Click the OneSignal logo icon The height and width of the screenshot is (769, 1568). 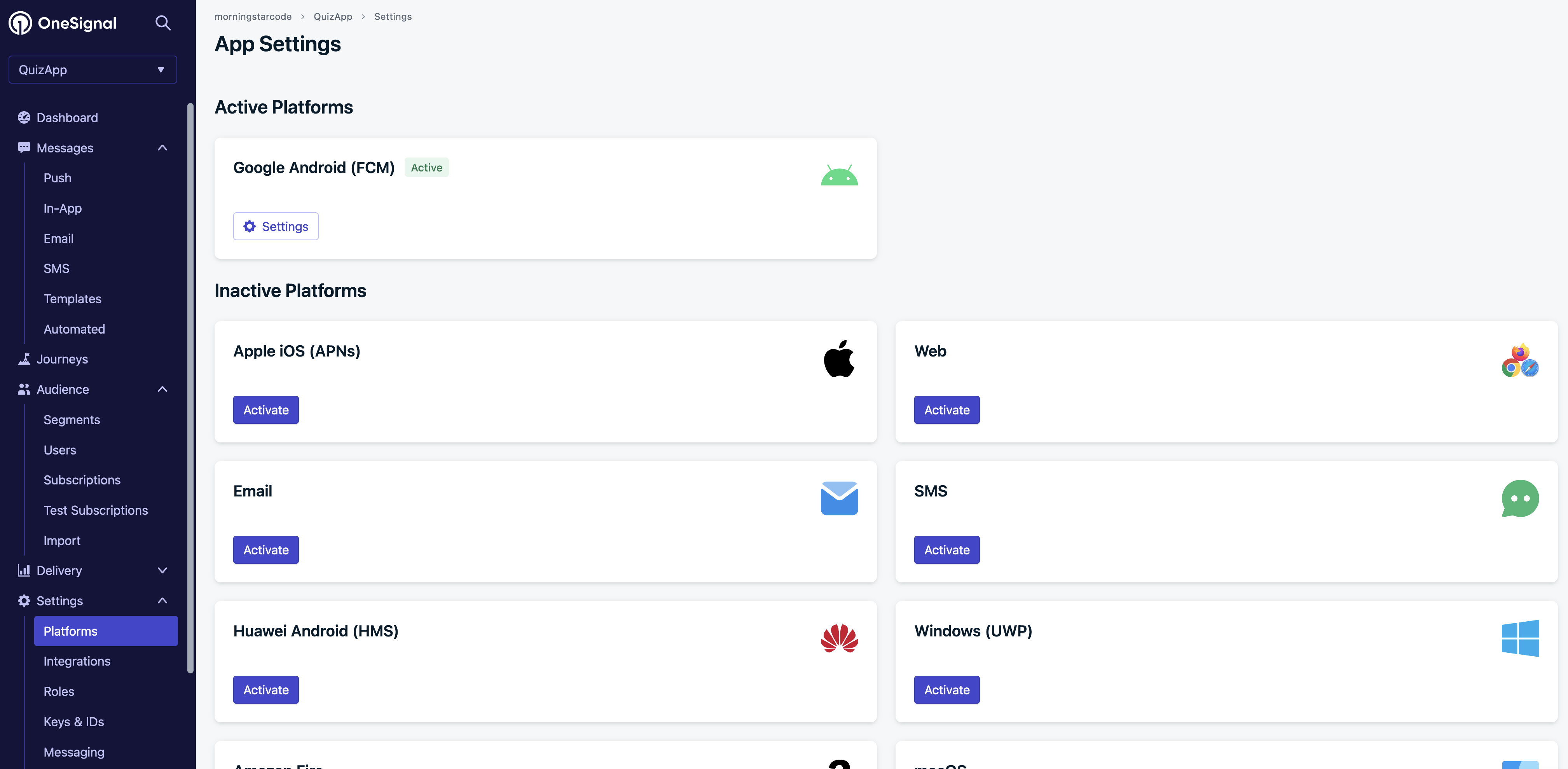(x=20, y=23)
